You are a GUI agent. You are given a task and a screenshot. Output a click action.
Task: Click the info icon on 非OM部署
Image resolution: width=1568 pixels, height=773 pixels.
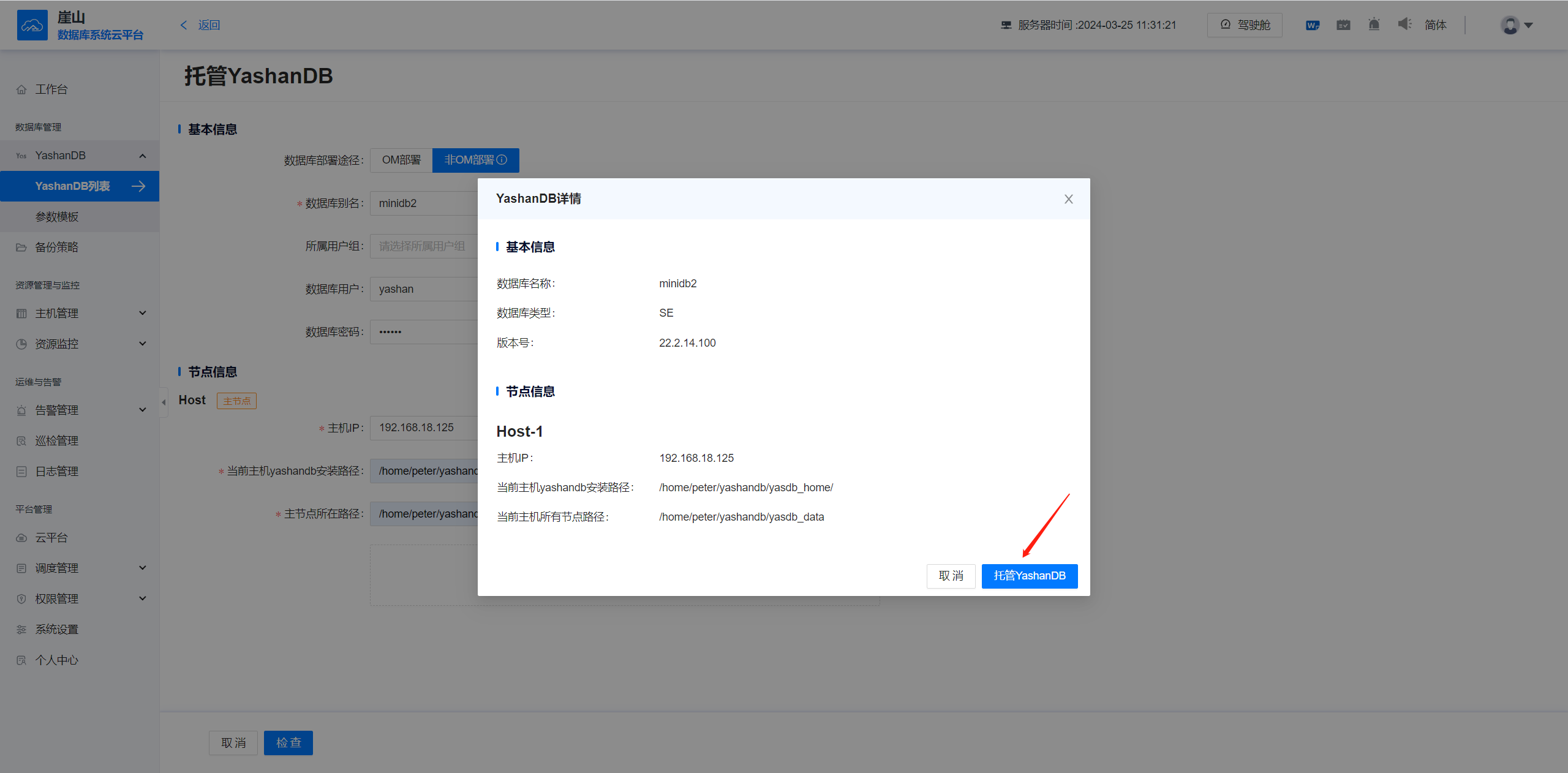coord(502,160)
